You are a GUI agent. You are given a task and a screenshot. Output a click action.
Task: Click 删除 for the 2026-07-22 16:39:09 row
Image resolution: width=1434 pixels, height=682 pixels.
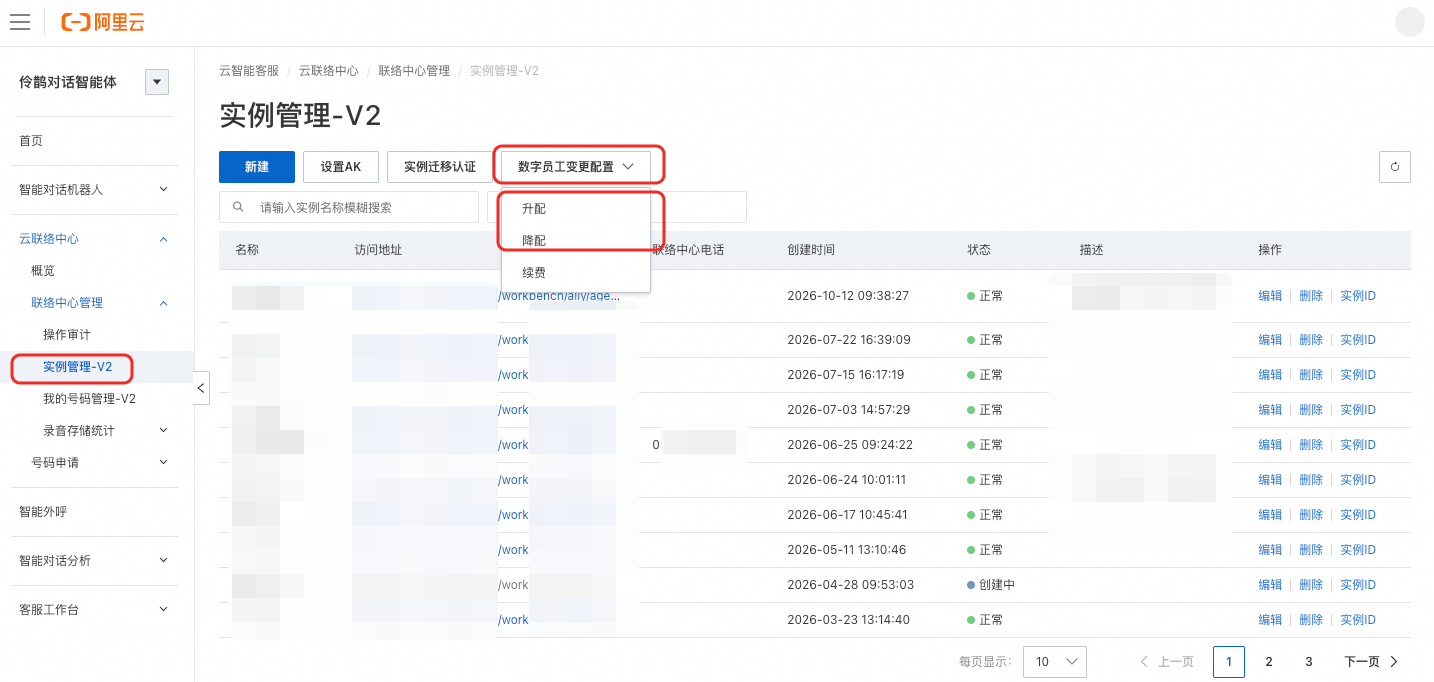tap(1311, 340)
